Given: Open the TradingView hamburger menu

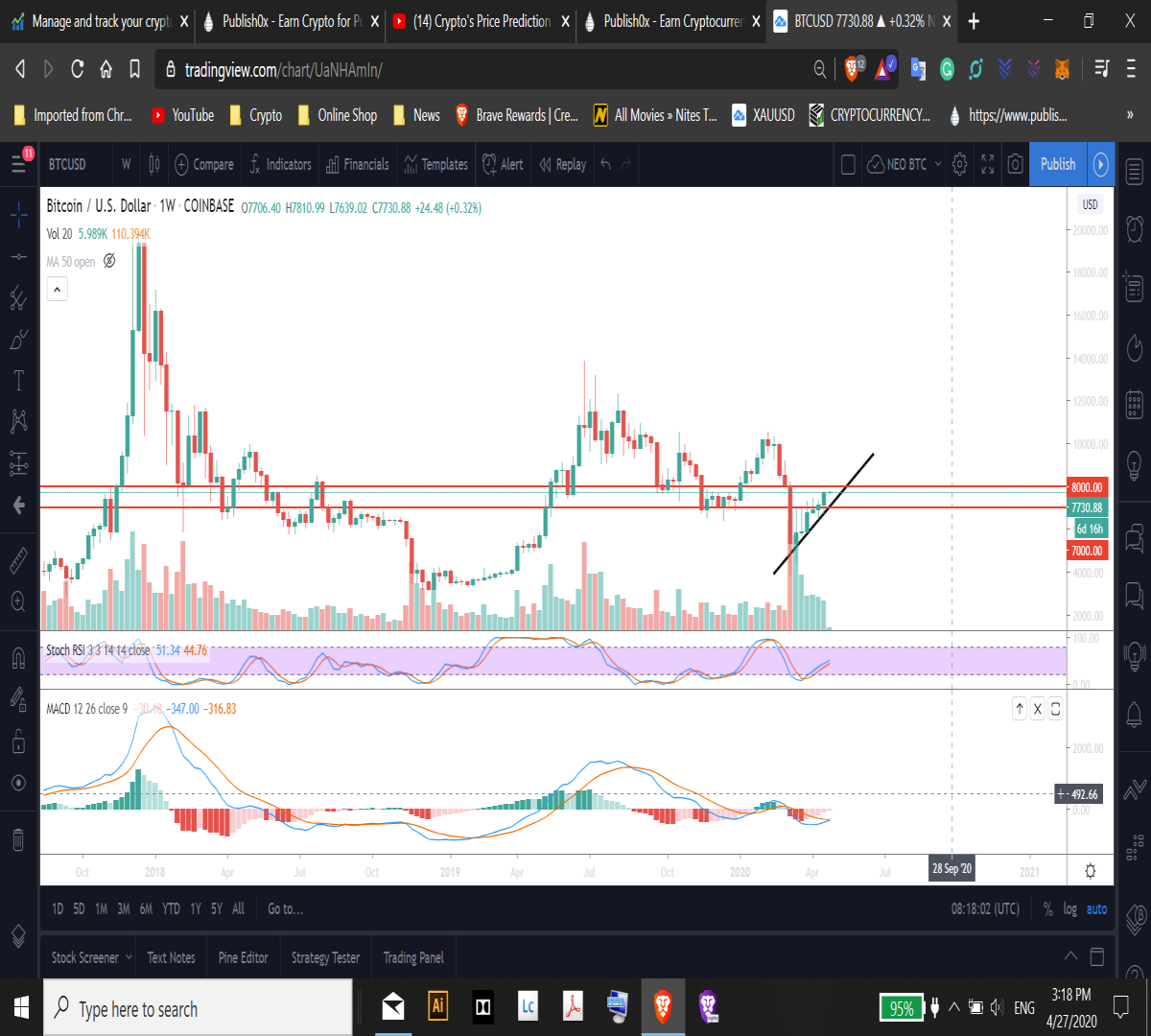Looking at the screenshot, I should 19,164.
